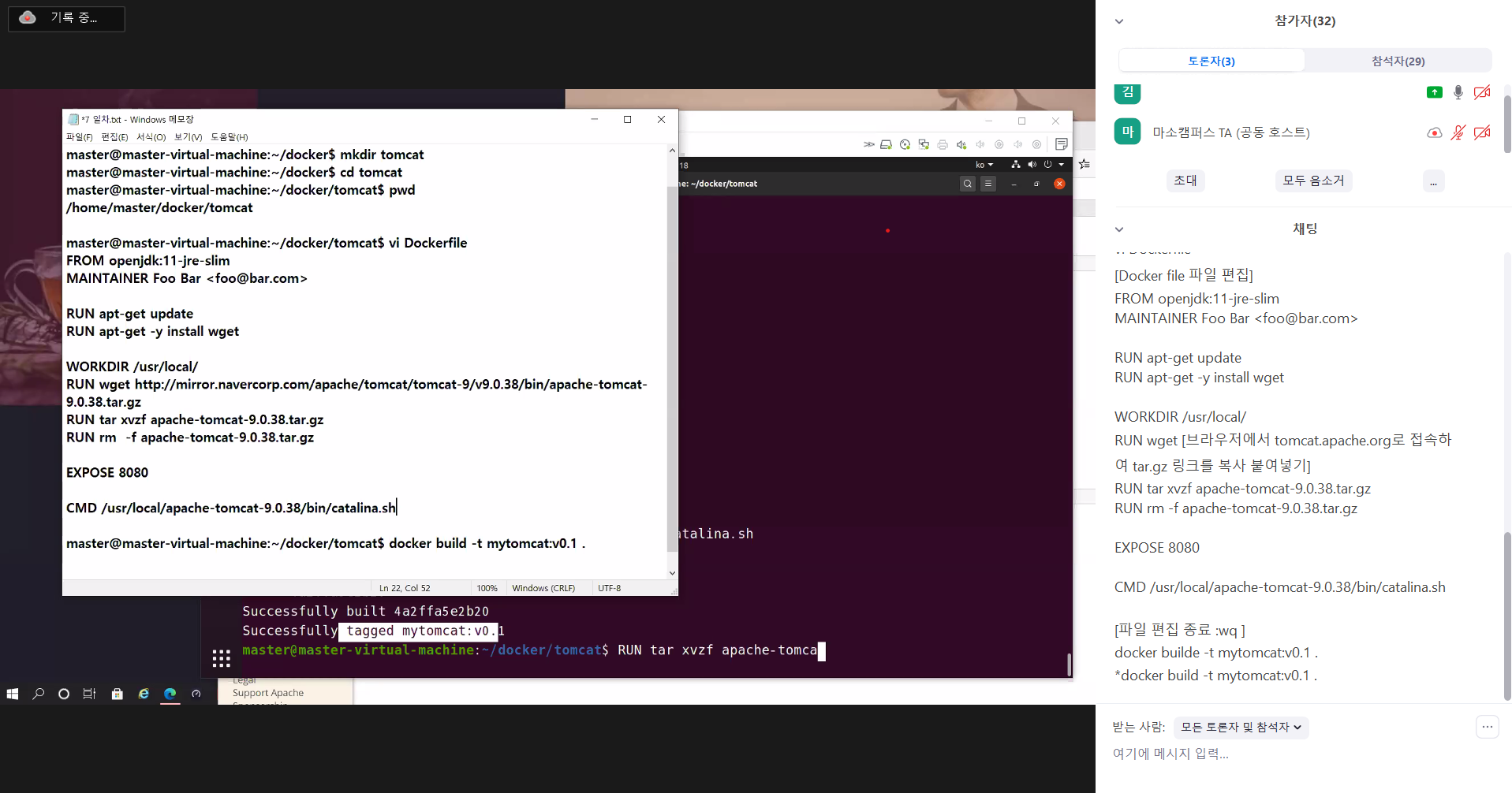Unmute 마소캠퍼스 TA microphone
The height and width of the screenshot is (793, 1512).
coord(1458,132)
